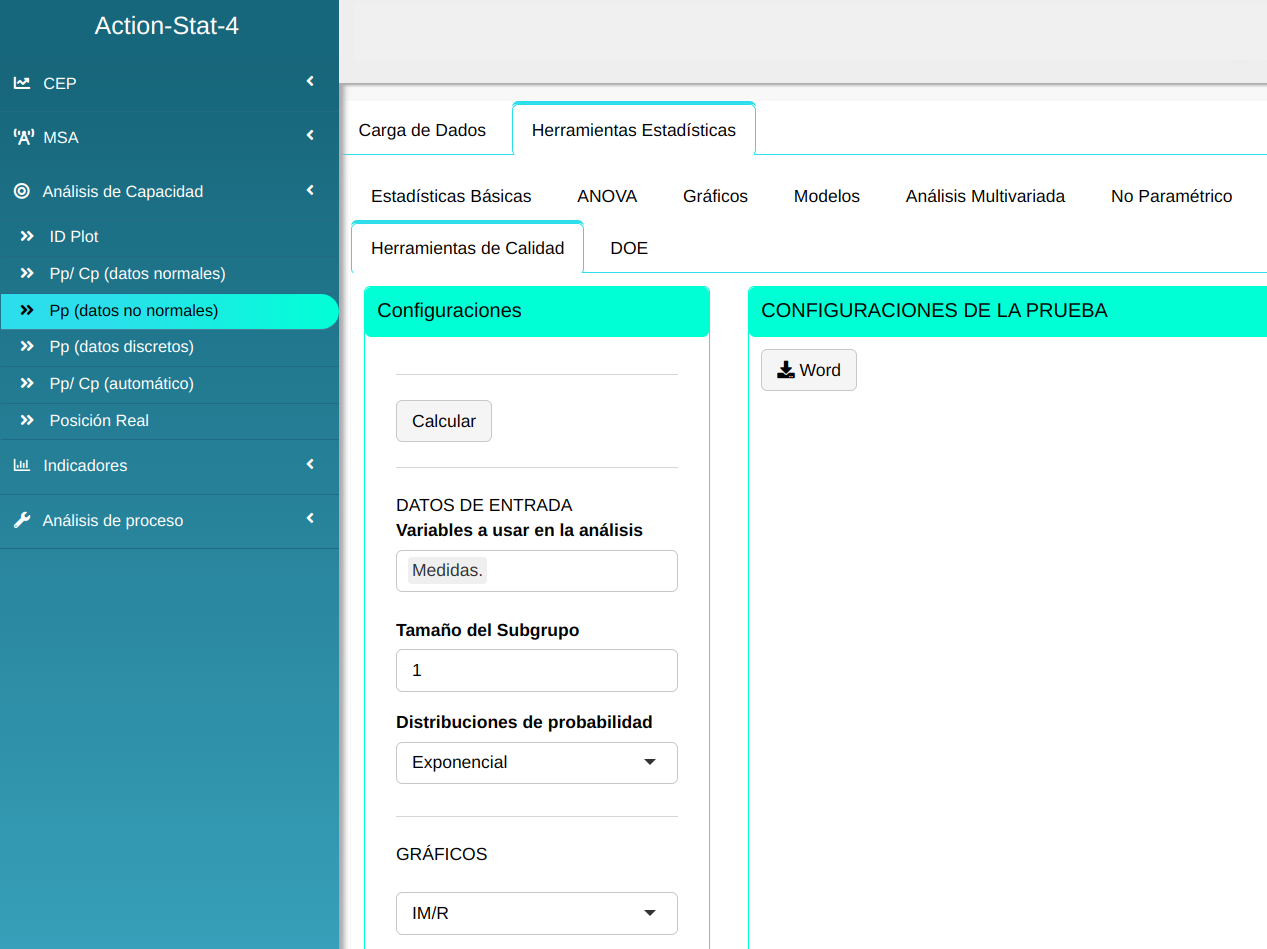This screenshot has height=949, width=1267.
Task: Click the download icon on Word button
Action: pyautogui.click(x=786, y=370)
